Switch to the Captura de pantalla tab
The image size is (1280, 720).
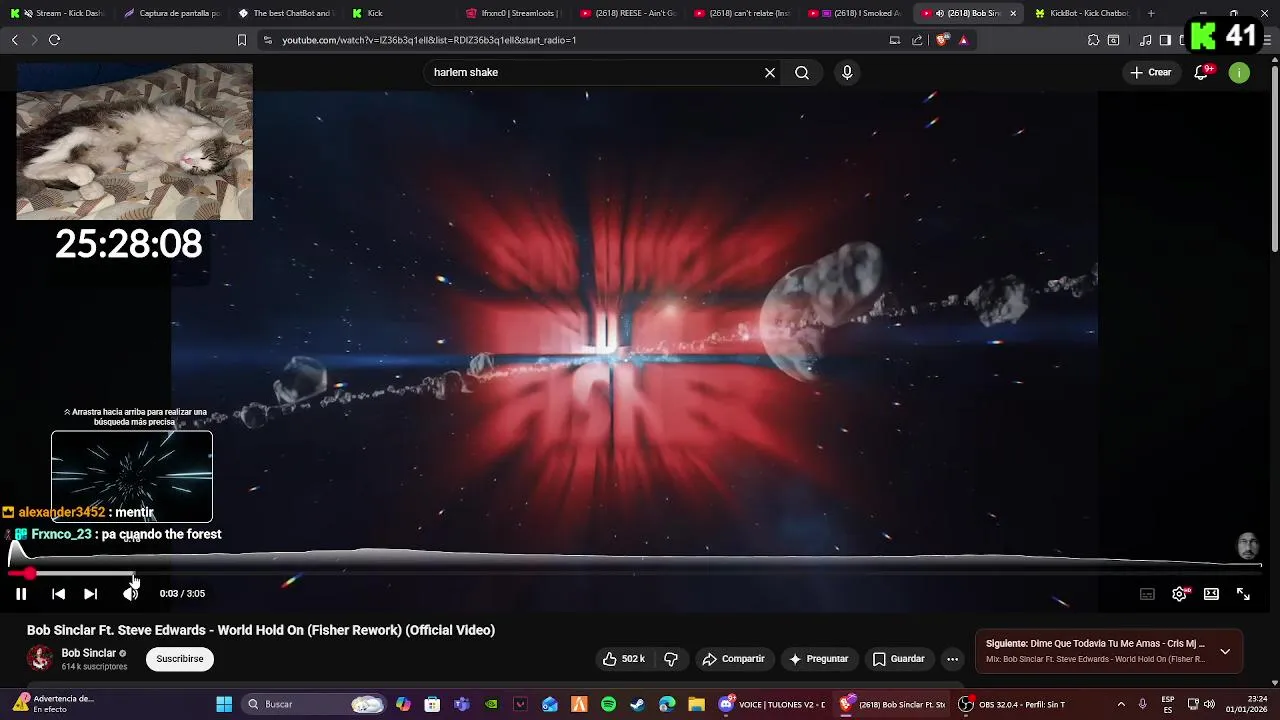point(171,13)
